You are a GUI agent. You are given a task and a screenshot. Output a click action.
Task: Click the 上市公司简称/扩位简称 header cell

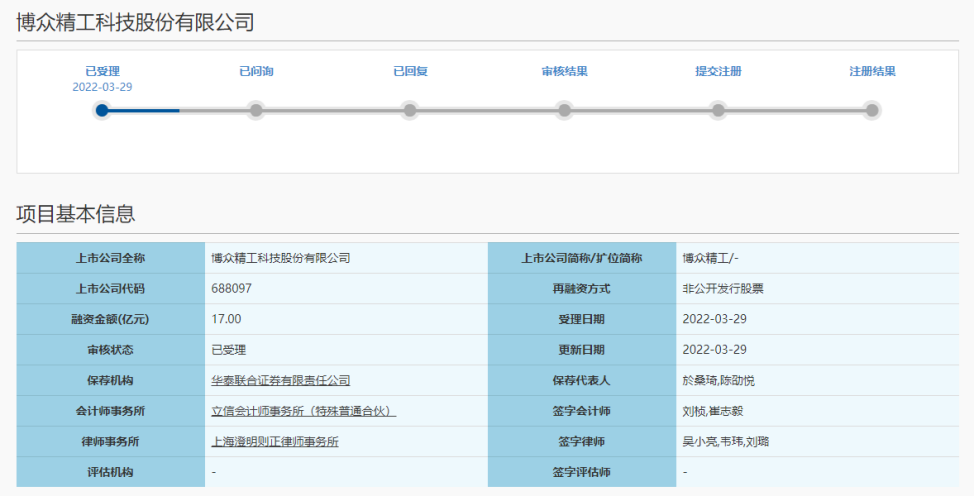point(582,258)
